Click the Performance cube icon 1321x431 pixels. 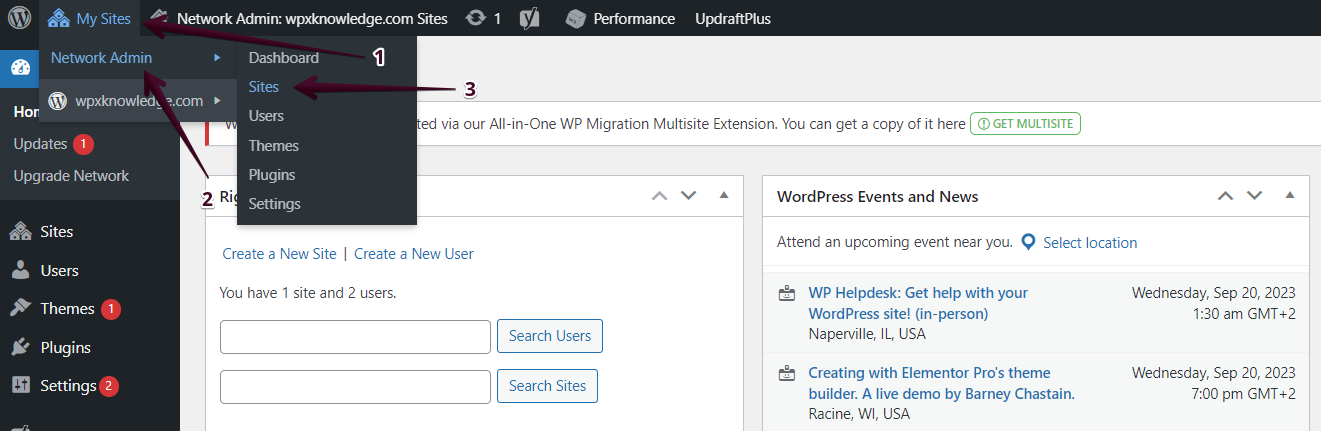coord(575,19)
